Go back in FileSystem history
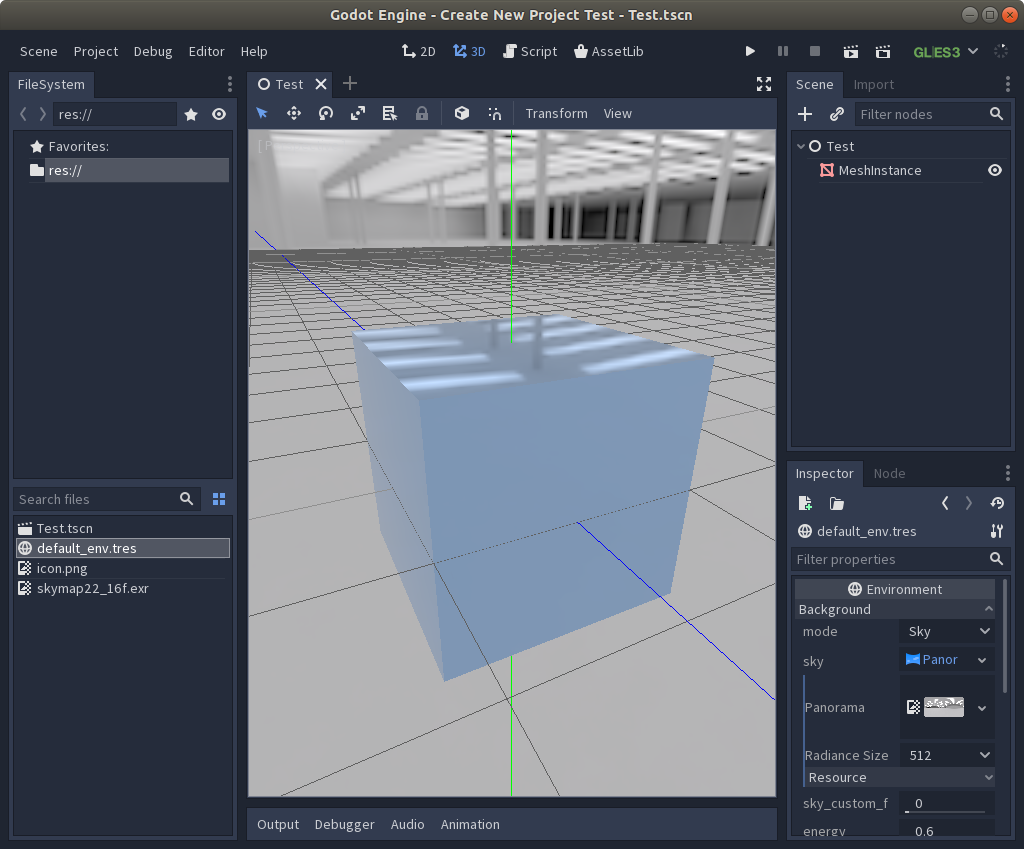This screenshot has width=1024, height=849. click(24, 114)
